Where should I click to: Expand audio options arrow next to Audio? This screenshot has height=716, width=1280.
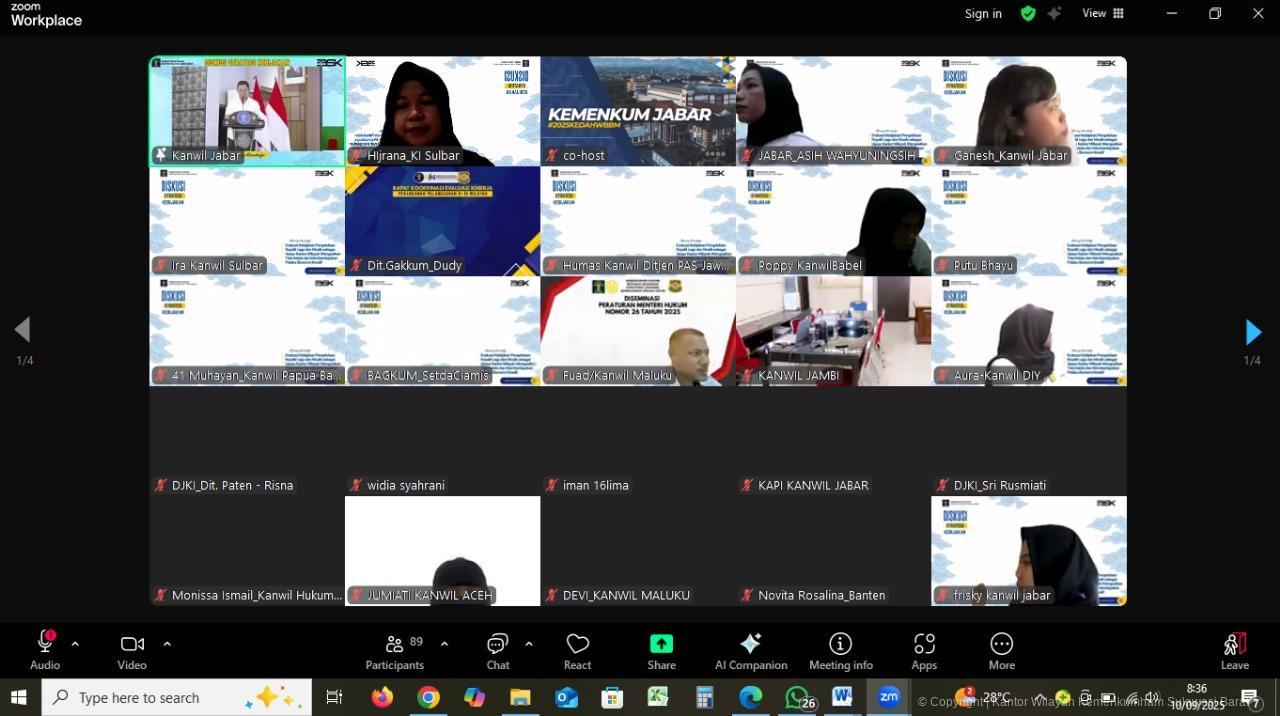[x=75, y=644]
